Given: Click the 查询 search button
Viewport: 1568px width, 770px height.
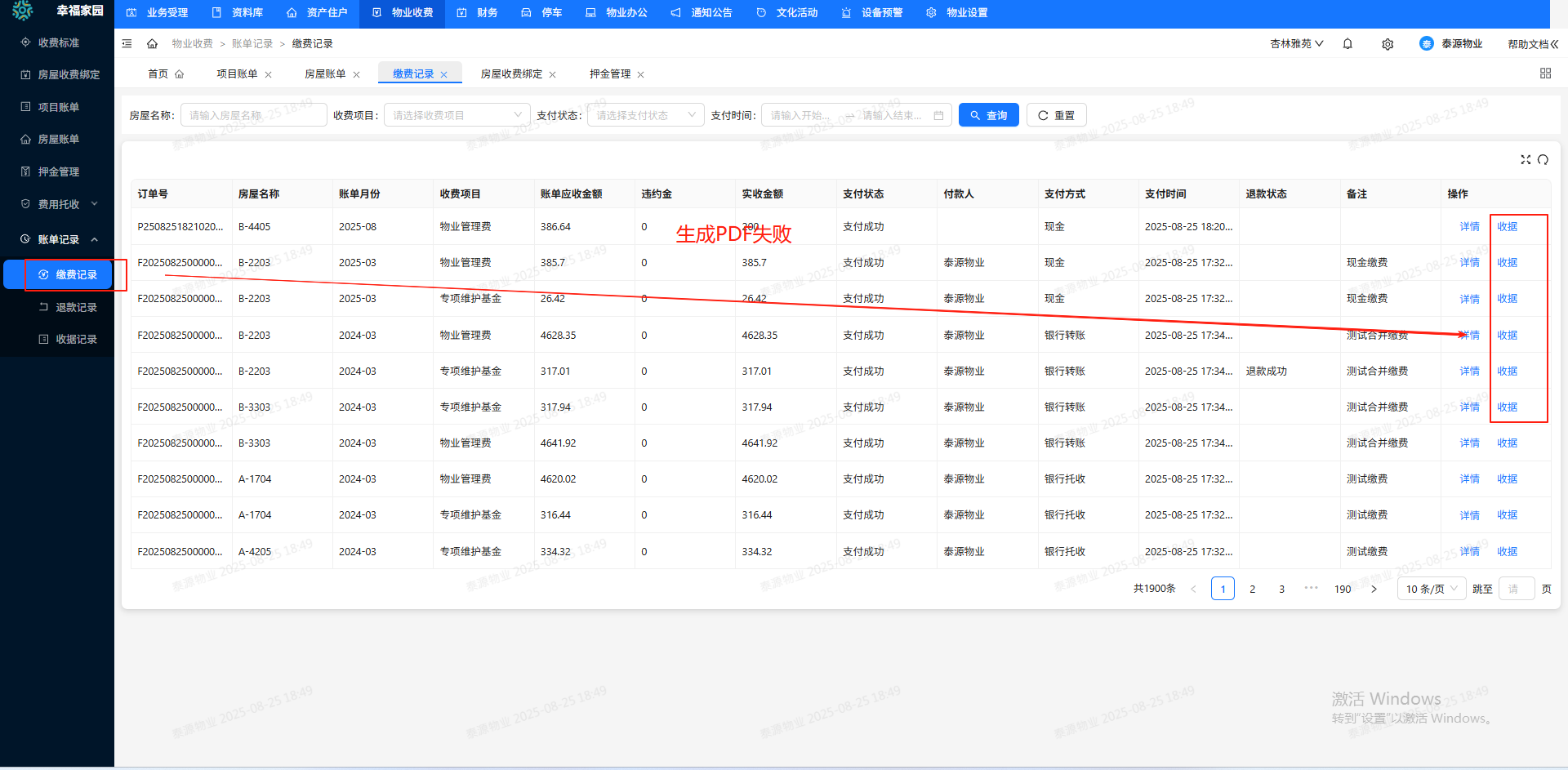Looking at the screenshot, I should (988, 116).
